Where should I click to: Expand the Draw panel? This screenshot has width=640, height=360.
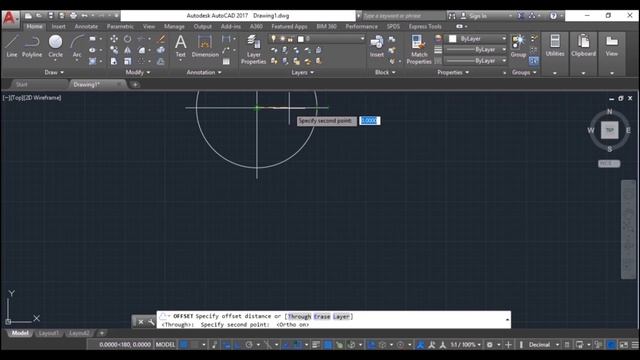(x=54, y=72)
